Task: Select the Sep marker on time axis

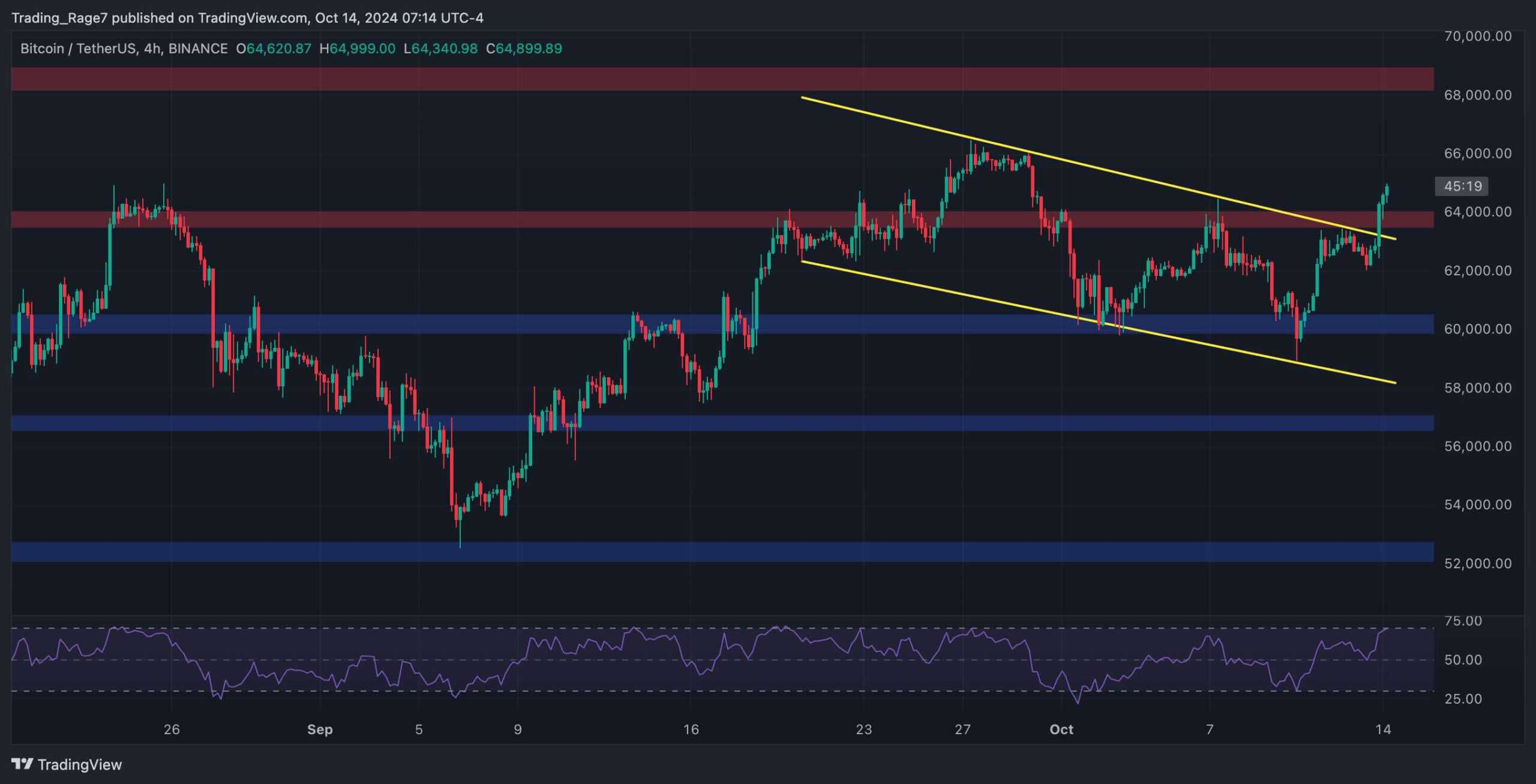Action: pos(320,729)
